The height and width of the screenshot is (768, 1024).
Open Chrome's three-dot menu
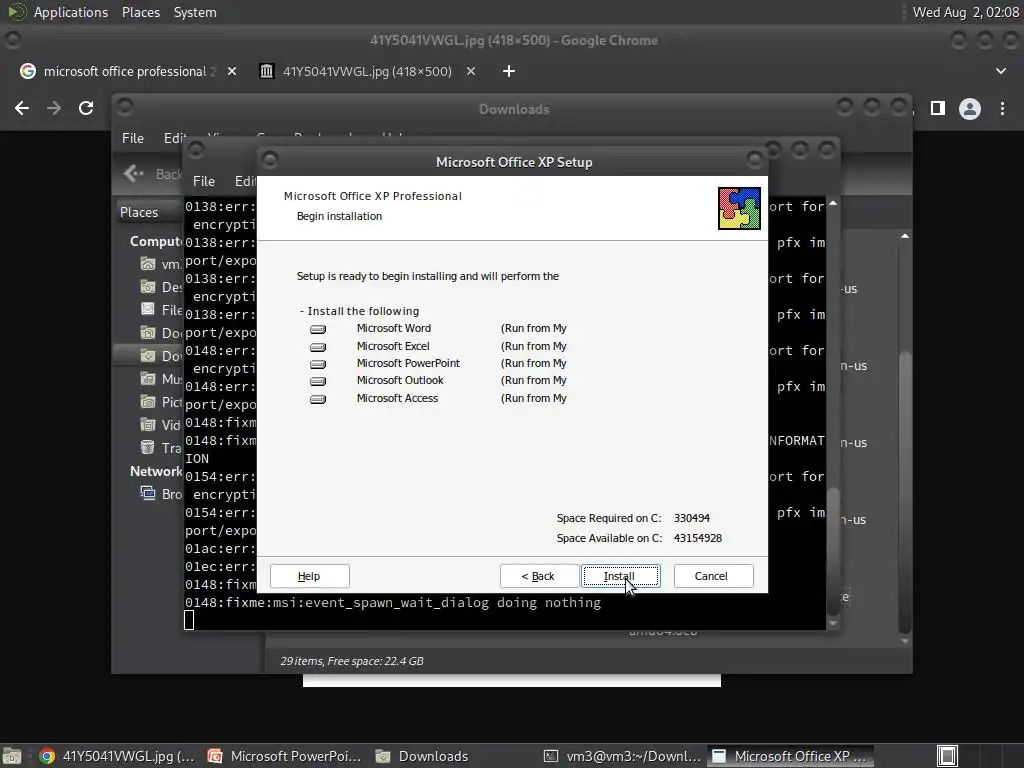pyautogui.click(x=1002, y=108)
